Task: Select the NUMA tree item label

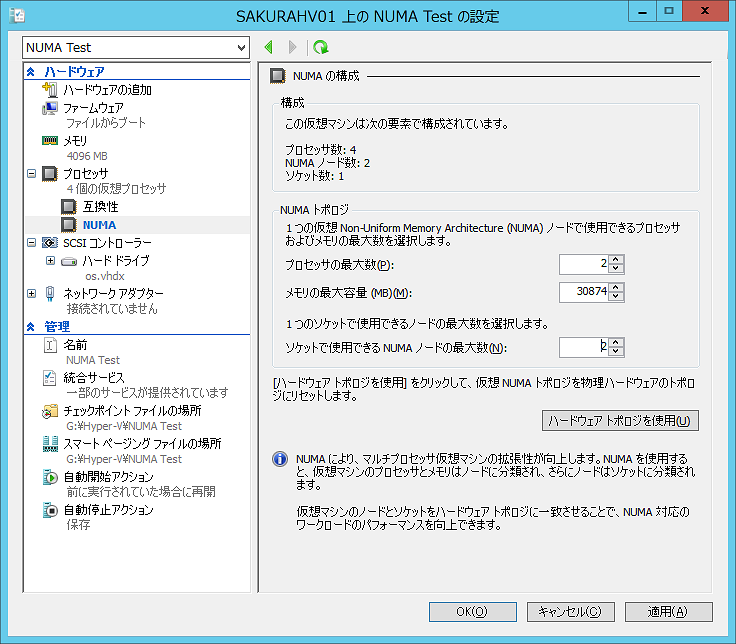Action: [x=100, y=225]
